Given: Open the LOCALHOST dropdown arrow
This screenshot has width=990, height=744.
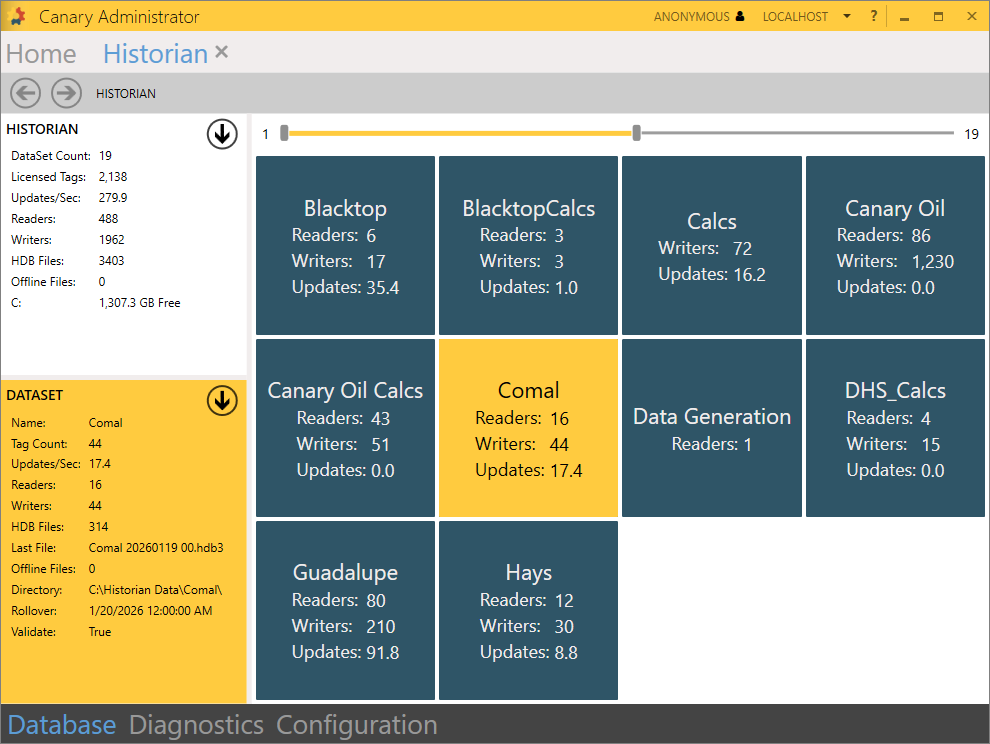Looking at the screenshot, I should pos(847,16).
